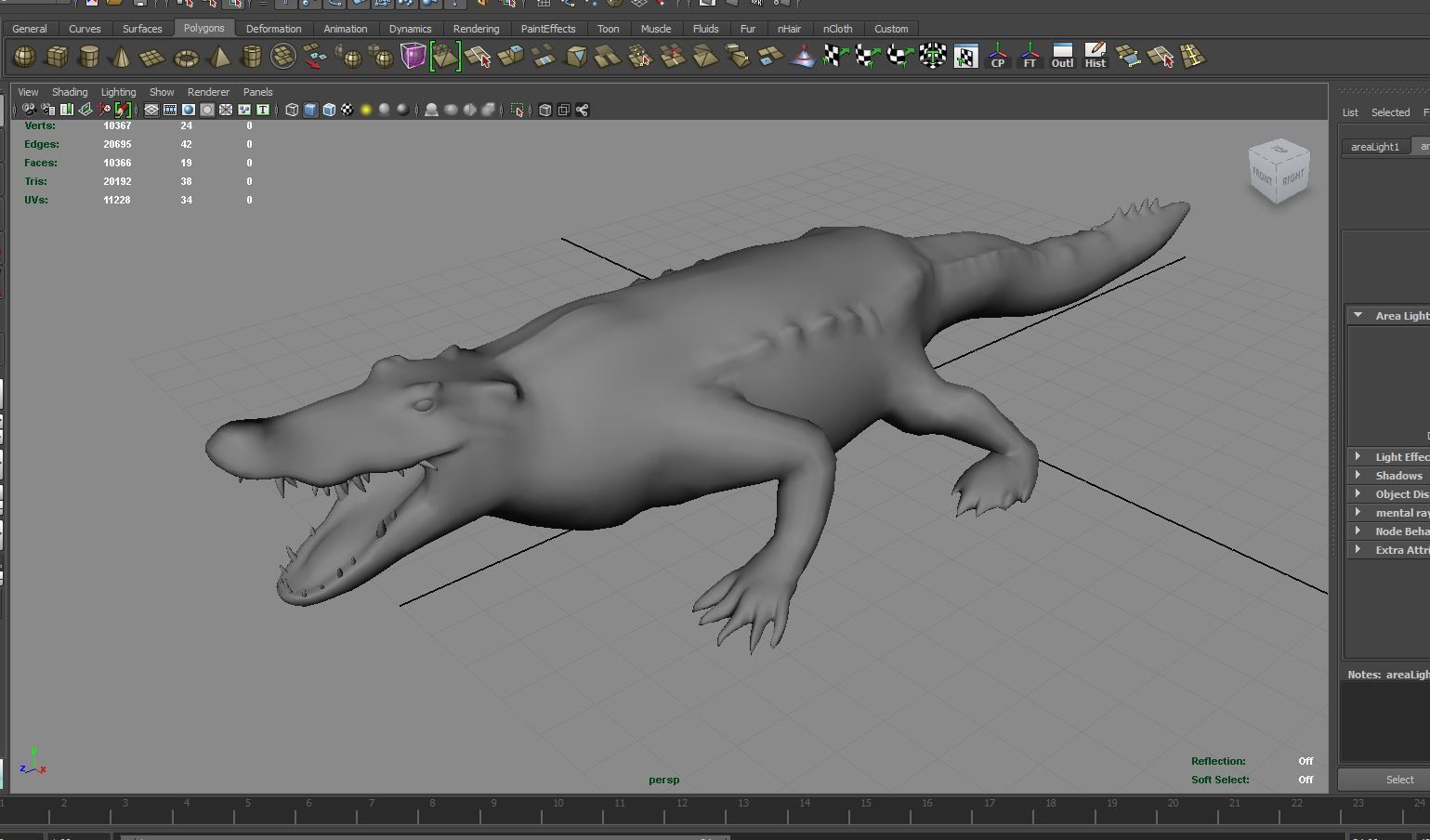Screen dimensions: 1430x840
Task: Expand the Light Effects section
Action: pos(1358,456)
